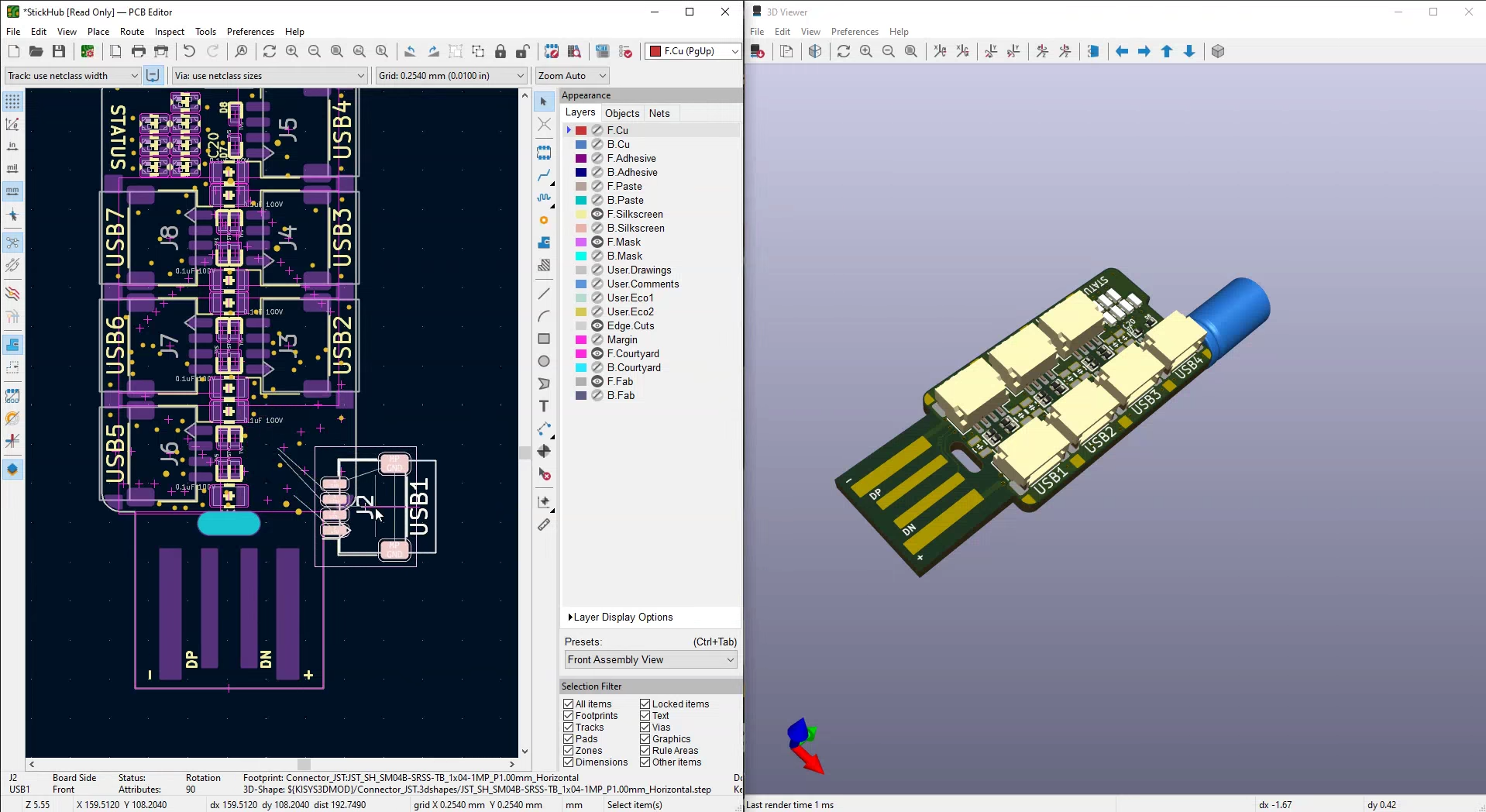Click the Undo icon in PCB Editor
This screenshot has height=812, width=1486.
[x=189, y=51]
